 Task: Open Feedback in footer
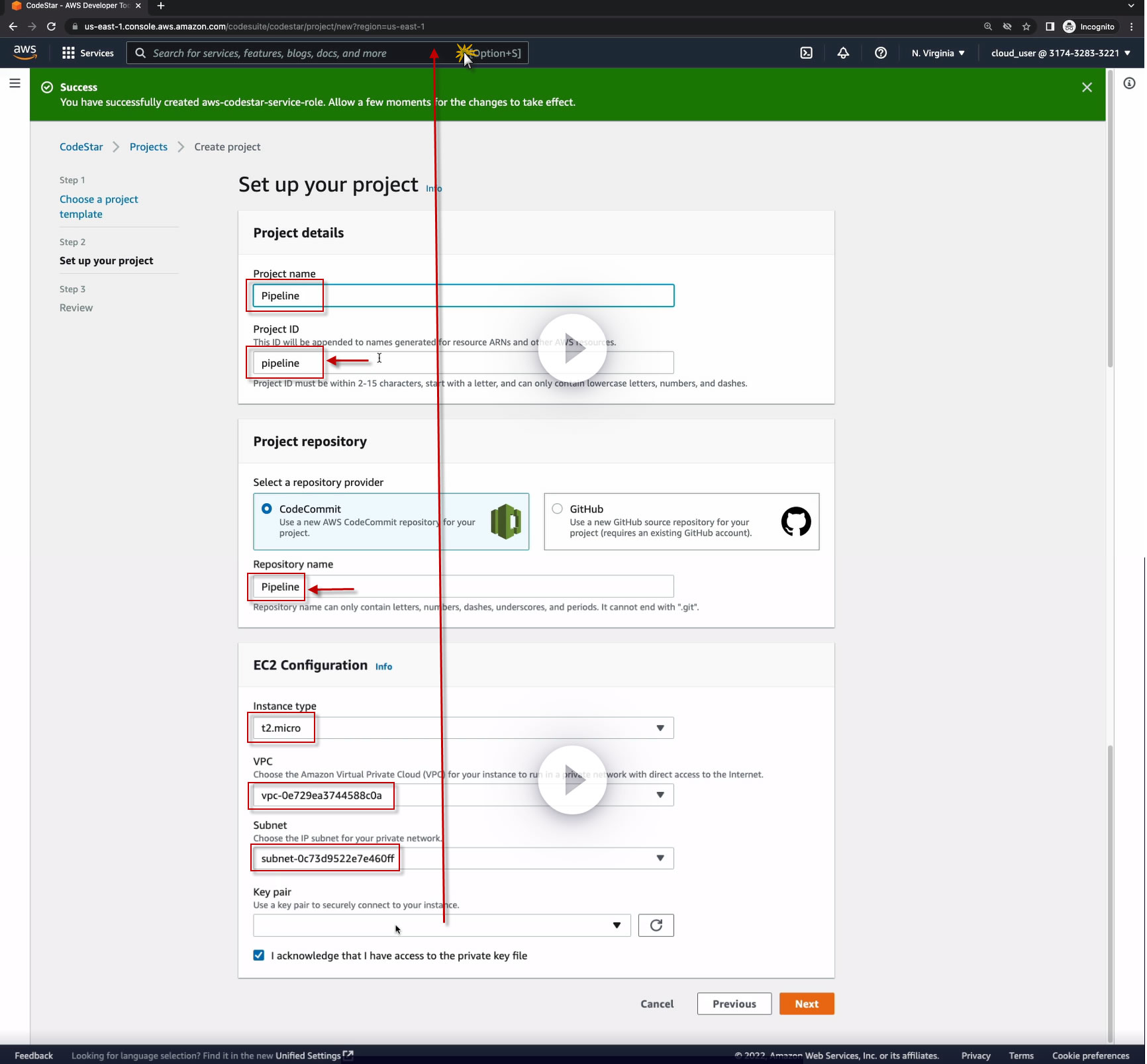point(34,1055)
